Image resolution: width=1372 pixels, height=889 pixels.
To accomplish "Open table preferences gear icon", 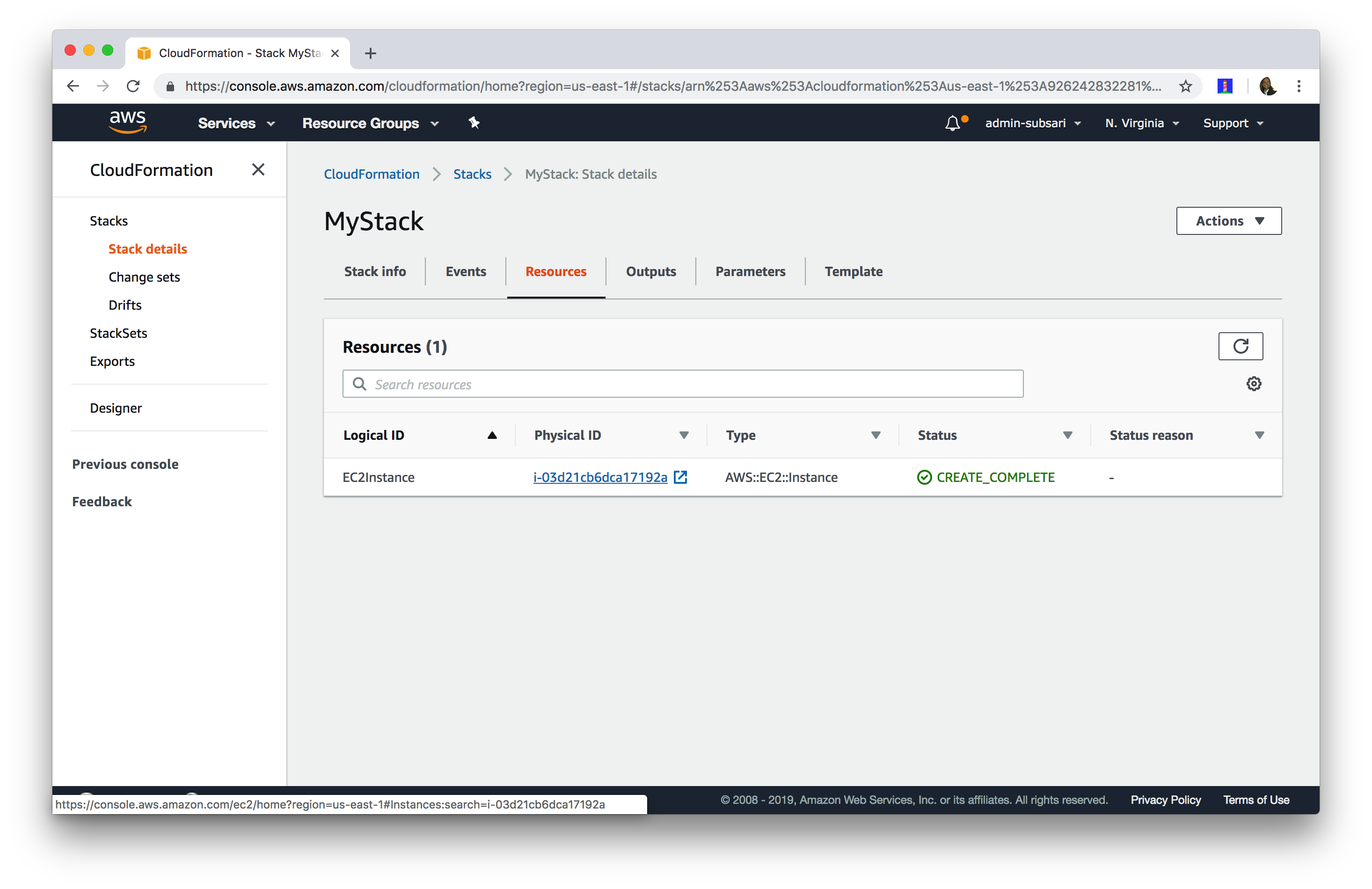I will point(1253,384).
